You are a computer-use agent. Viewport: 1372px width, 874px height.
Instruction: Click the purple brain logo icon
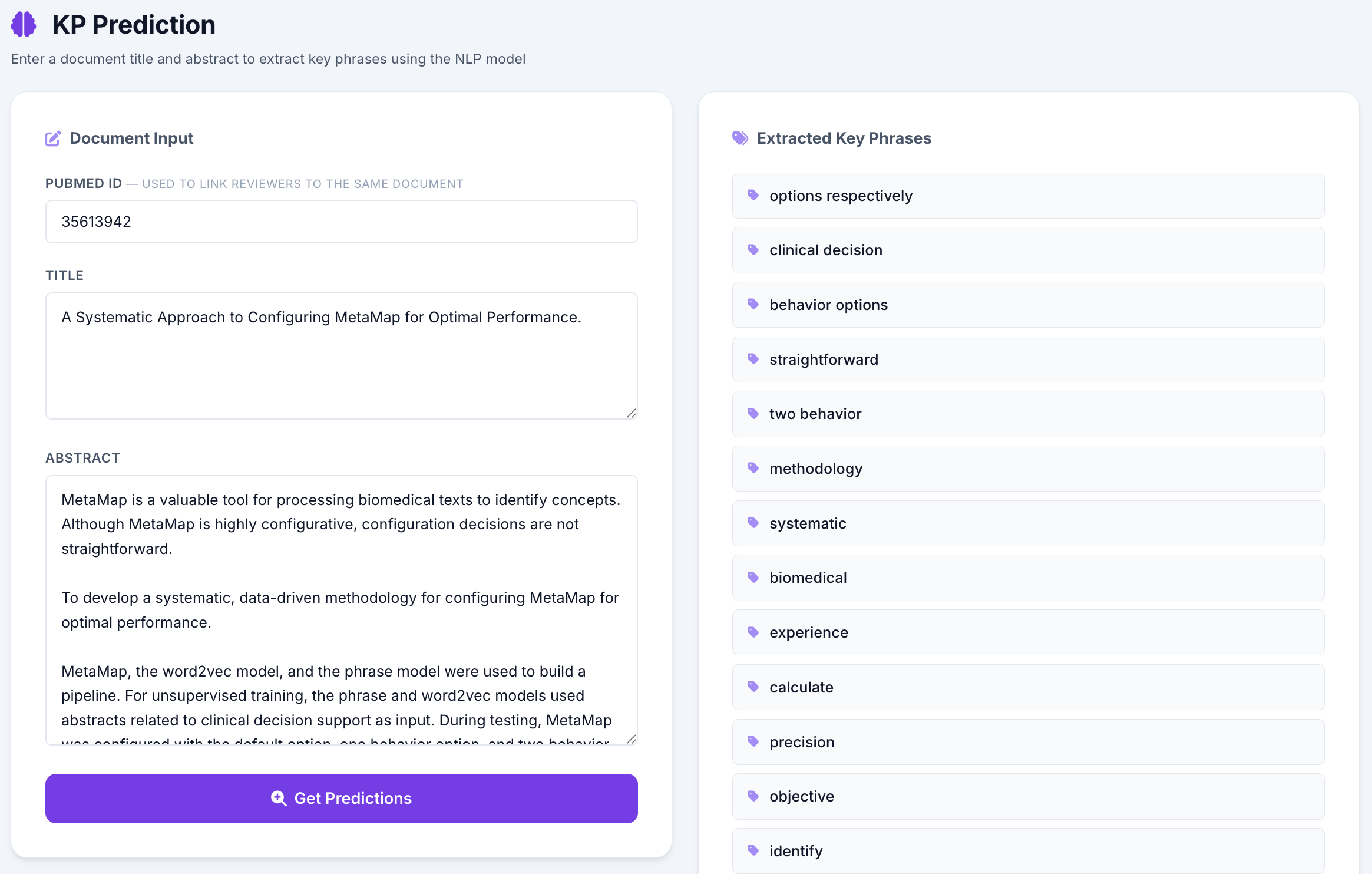[x=24, y=24]
